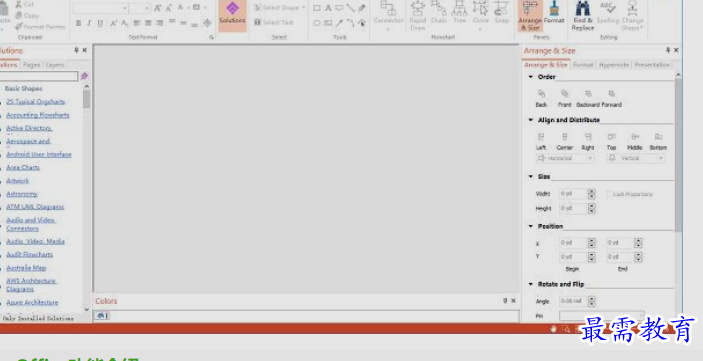The height and width of the screenshot is (361, 703).
Task: Move the shape Backward one level
Action: point(588,98)
